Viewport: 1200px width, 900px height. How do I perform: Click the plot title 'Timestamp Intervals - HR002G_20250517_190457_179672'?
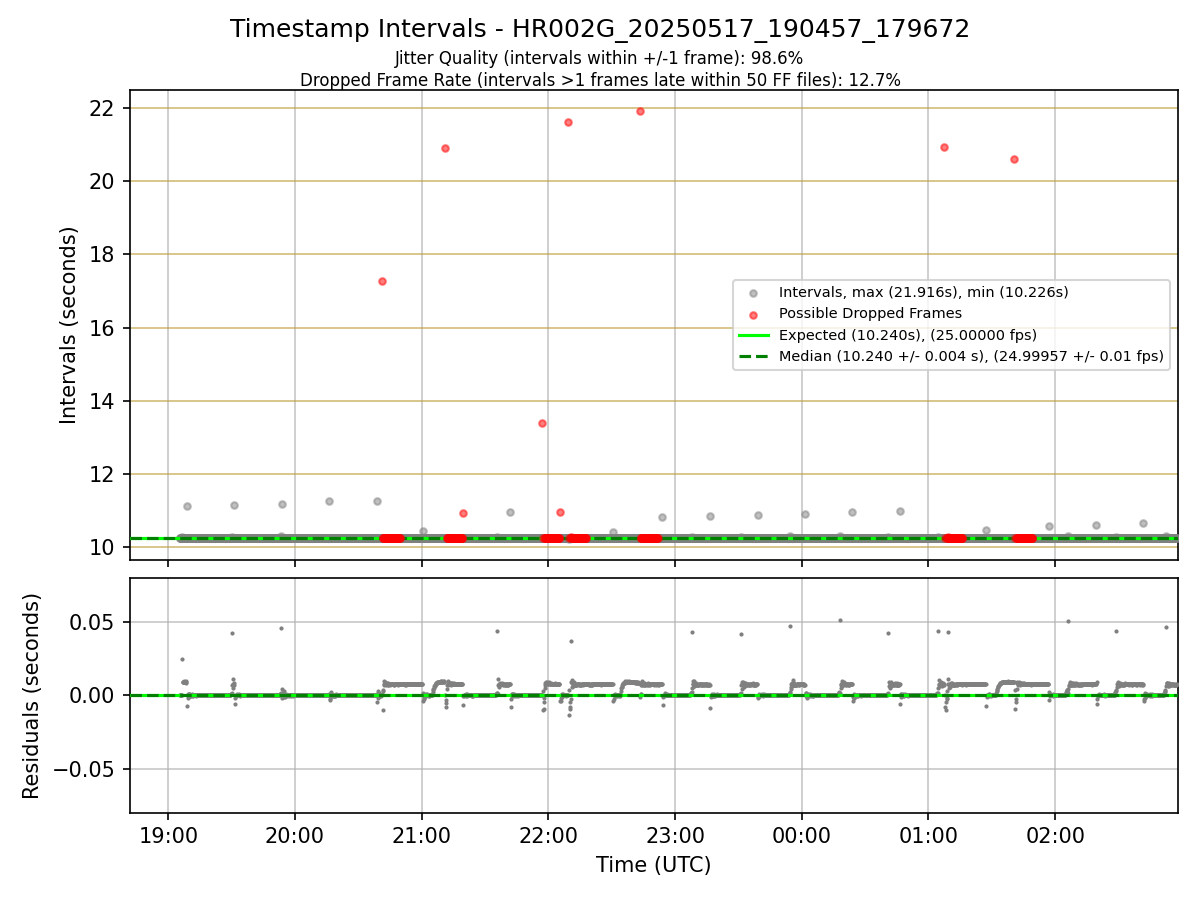coord(600,29)
